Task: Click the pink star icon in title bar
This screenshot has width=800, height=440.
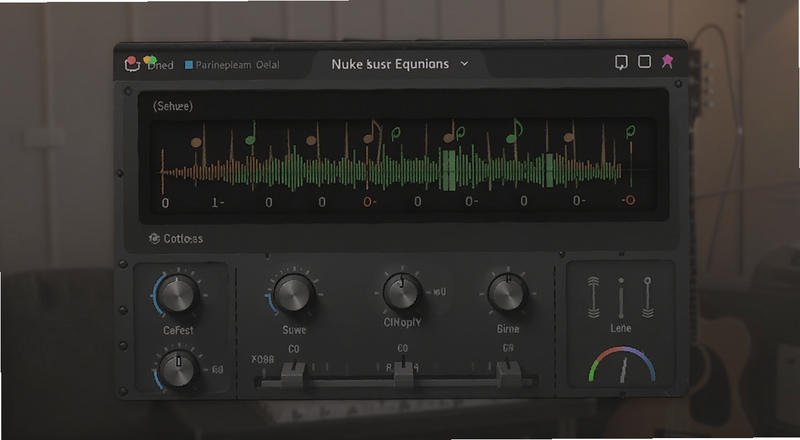Action: pyautogui.click(x=667, y=61)
